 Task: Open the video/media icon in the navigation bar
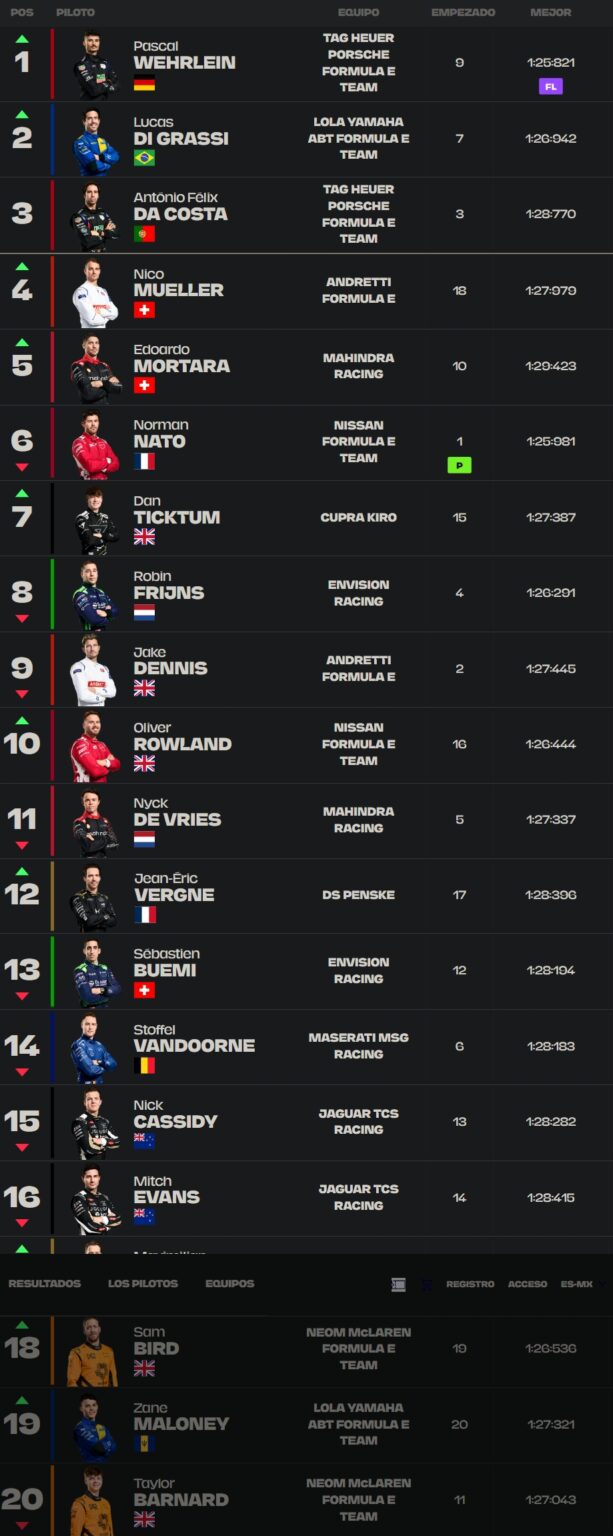click(398, 1286)
